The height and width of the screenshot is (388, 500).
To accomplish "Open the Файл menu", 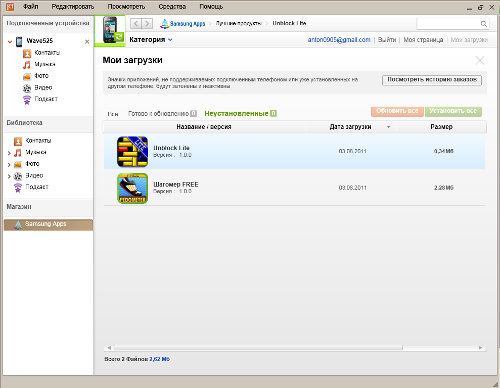I will (x=31, y=7).
